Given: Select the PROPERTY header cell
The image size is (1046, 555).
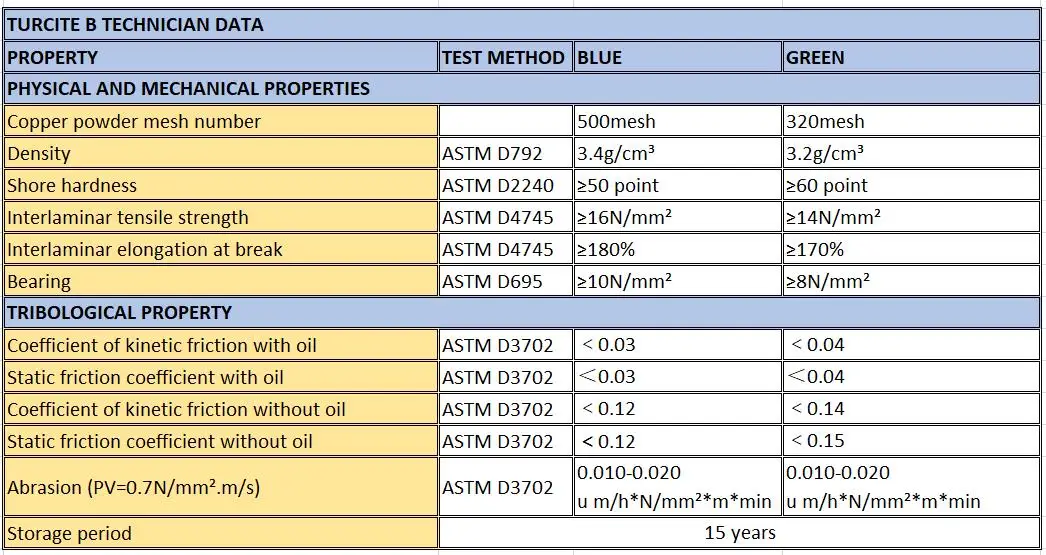Looking at the screenshot, I should pyautogui.click(x=220, y=57).
